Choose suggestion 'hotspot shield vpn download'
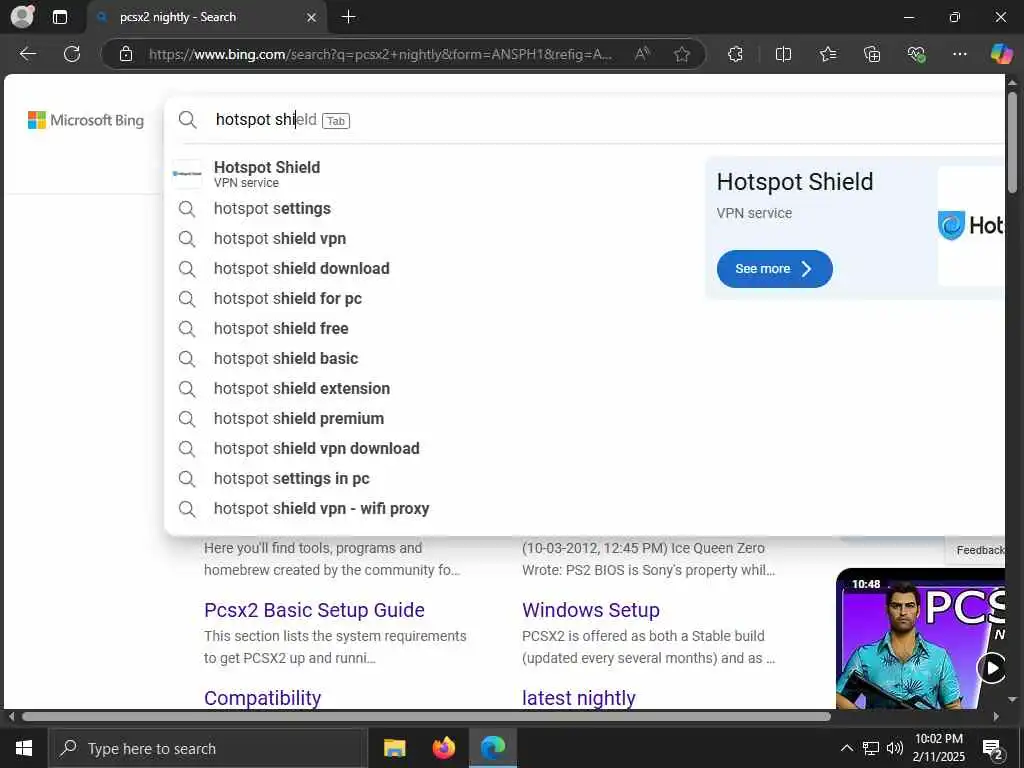 (x=431, y=449)
